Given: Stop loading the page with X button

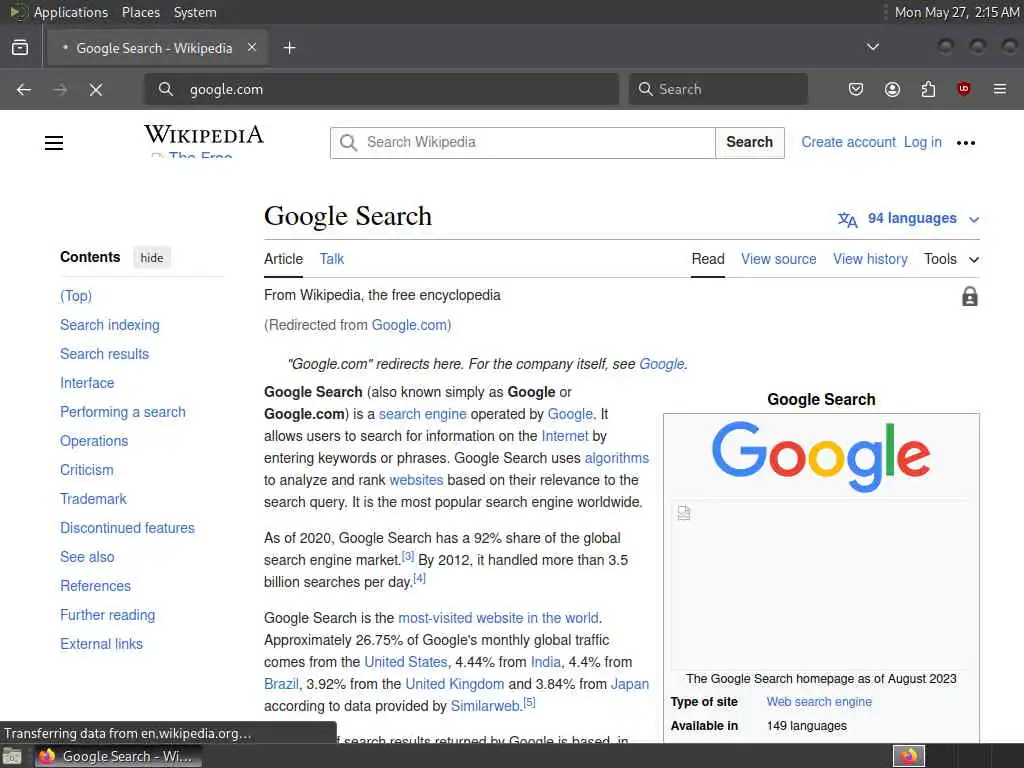Looking at the screenshot, I should [95, 89].
